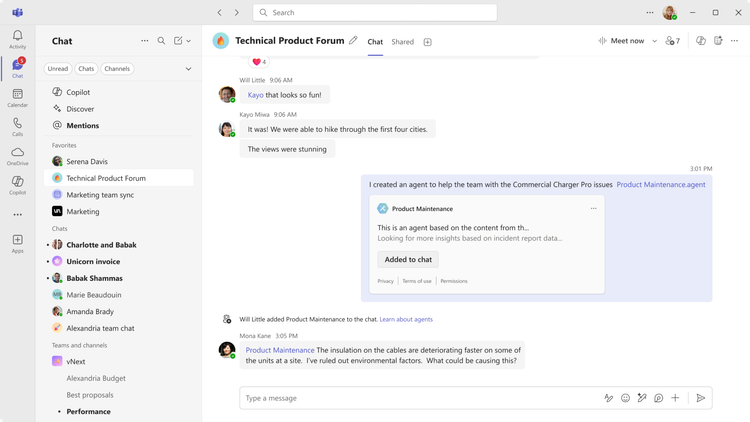Open the Calendar app in sidebar
750x422 pixels.
coord(17,97)
